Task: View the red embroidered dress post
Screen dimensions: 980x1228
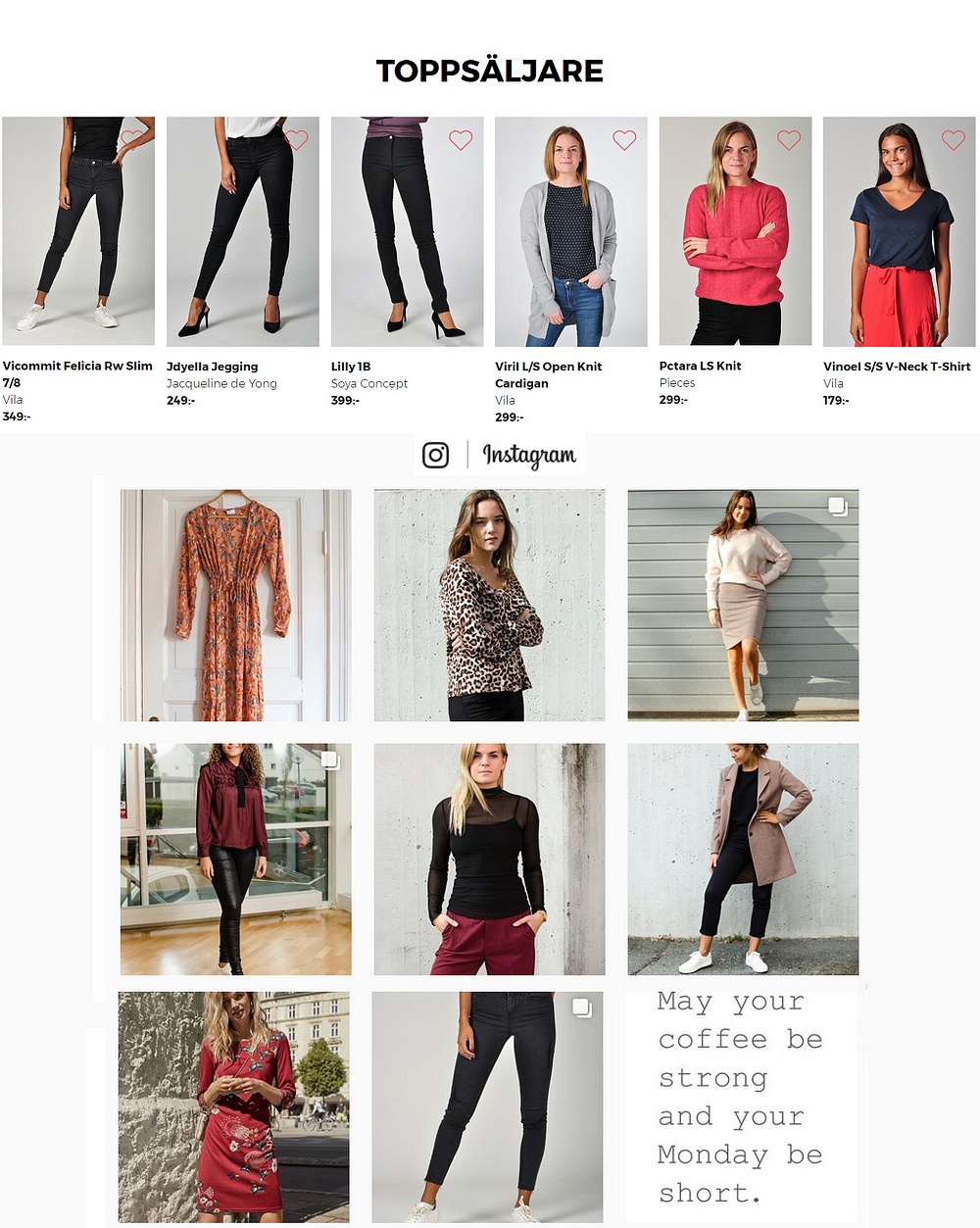Action: 234,1106
